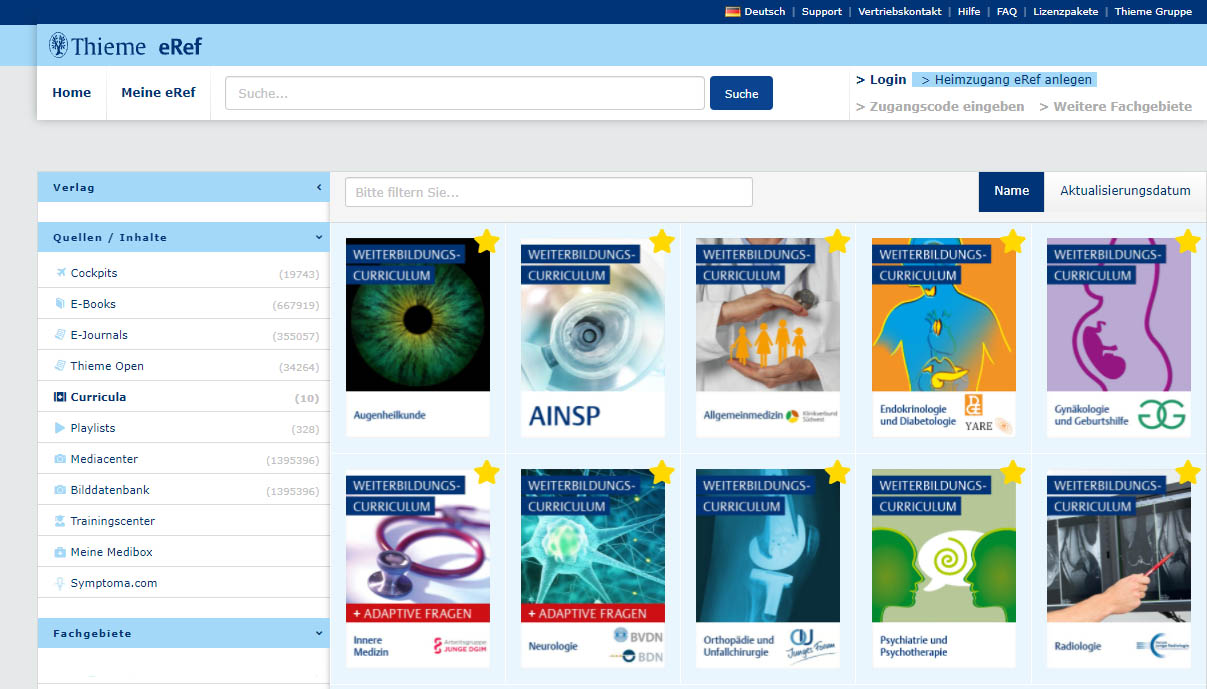Click the Login link

pyautogui.click(x=881, y=80)
